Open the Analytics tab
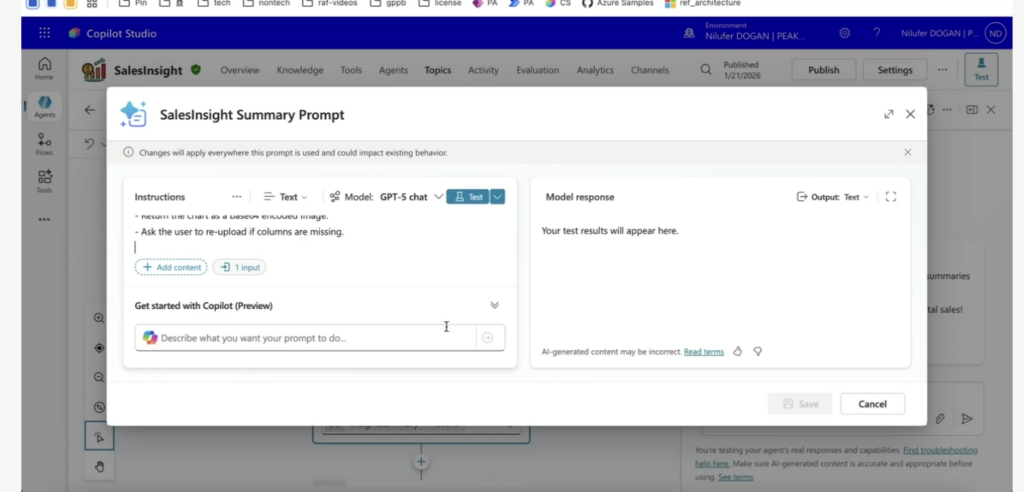The height and width of the screenshot is (492, 1024). 595,70
